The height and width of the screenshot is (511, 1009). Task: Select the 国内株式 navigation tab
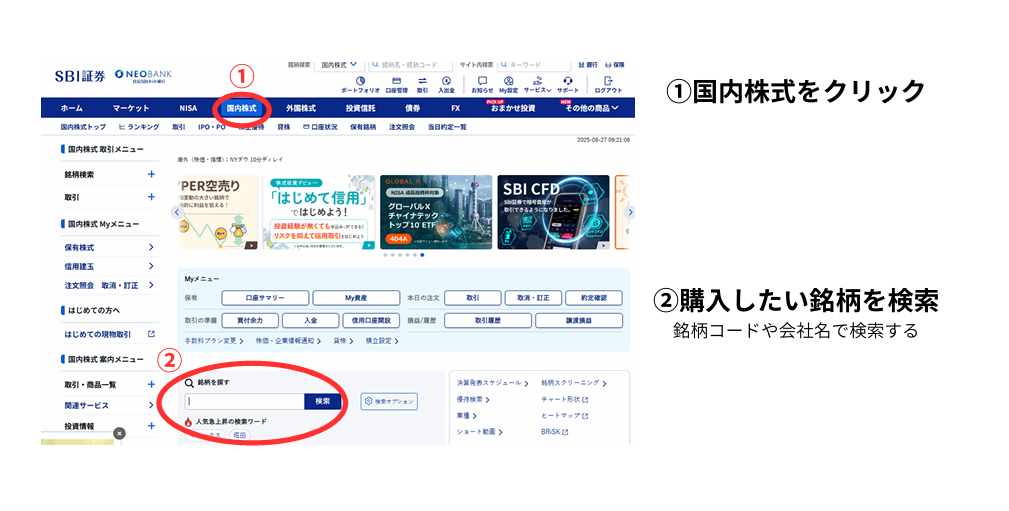(241, 108)
